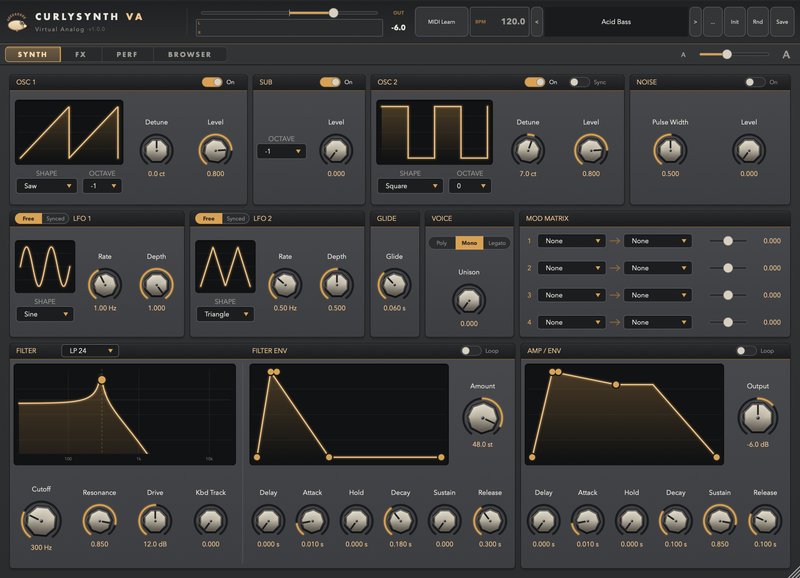This screenshot has height=578, width=800.
Task: Switch to the SYNTH tab
Action: click(33, 55)
